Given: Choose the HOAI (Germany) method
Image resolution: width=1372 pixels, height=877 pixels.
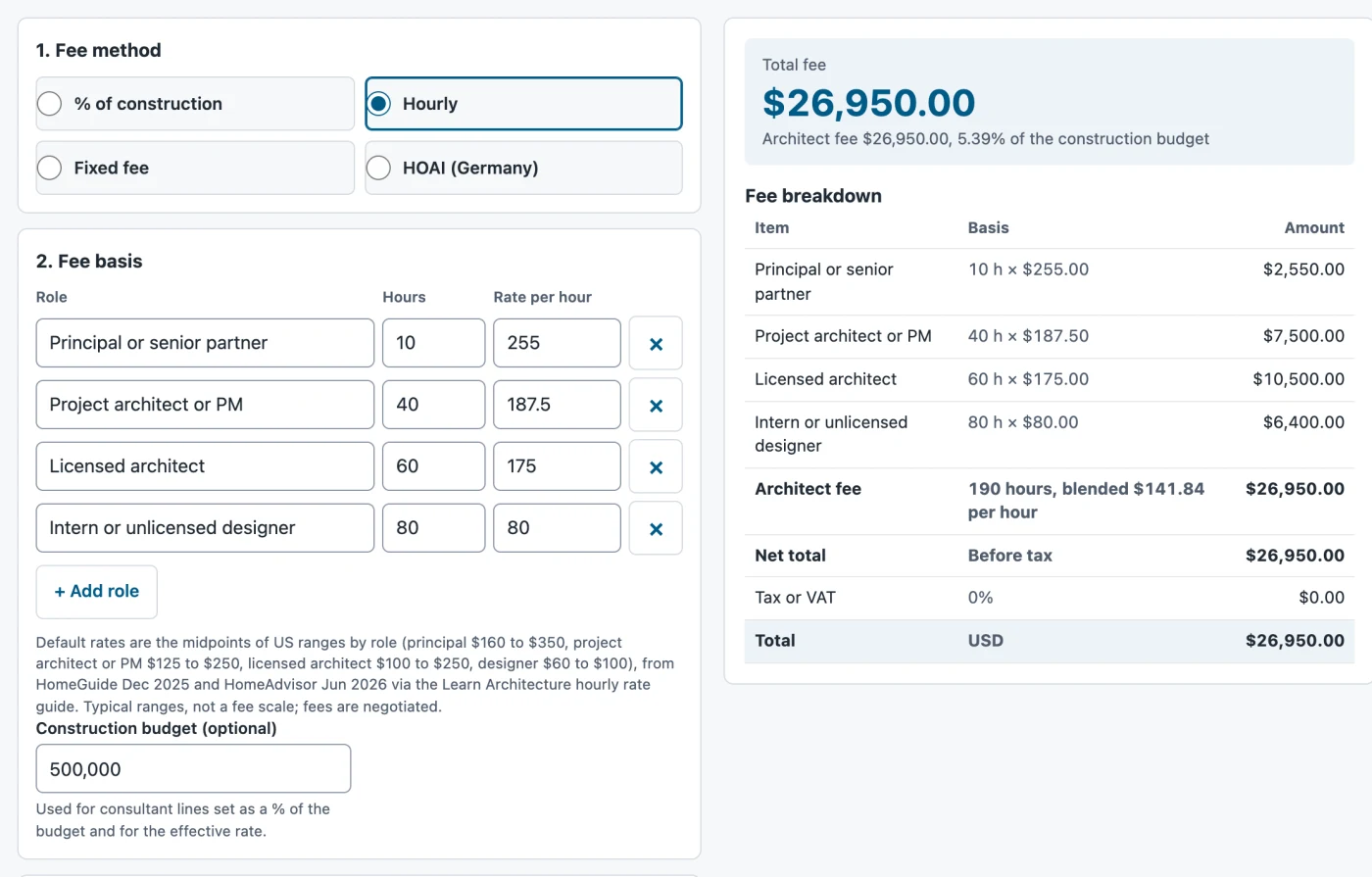Looking at the screenshot, I should click(523, 168).
